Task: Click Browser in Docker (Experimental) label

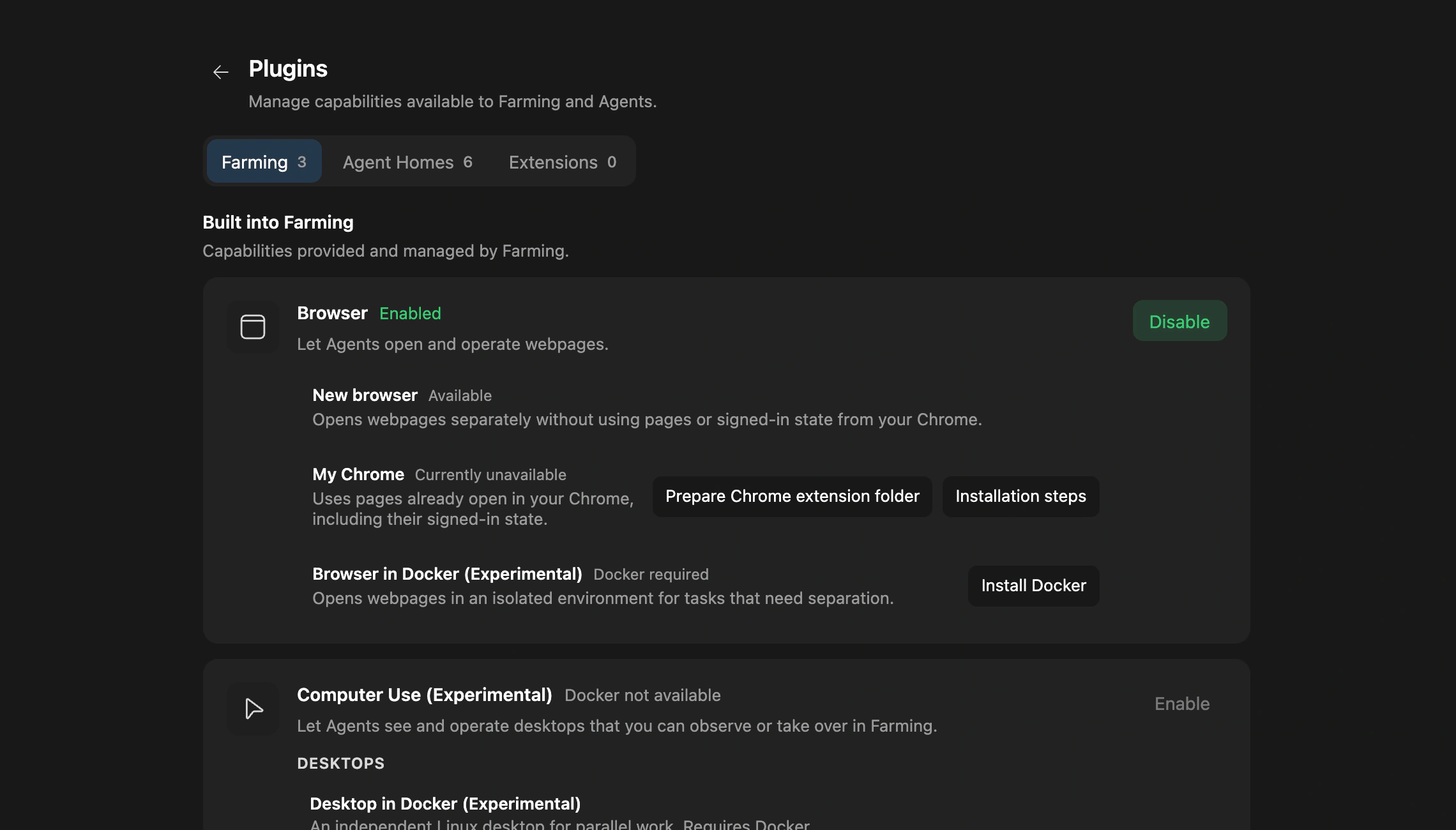Action: point(447,574)
